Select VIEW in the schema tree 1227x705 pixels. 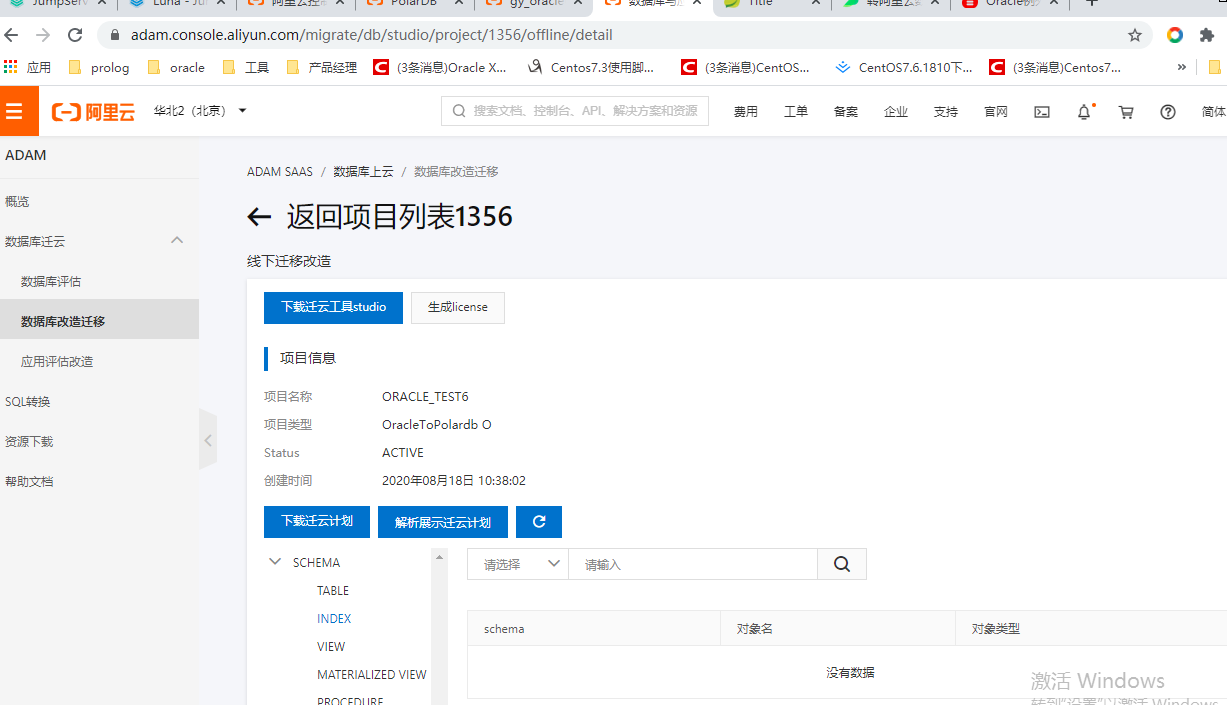pos(331,647)
